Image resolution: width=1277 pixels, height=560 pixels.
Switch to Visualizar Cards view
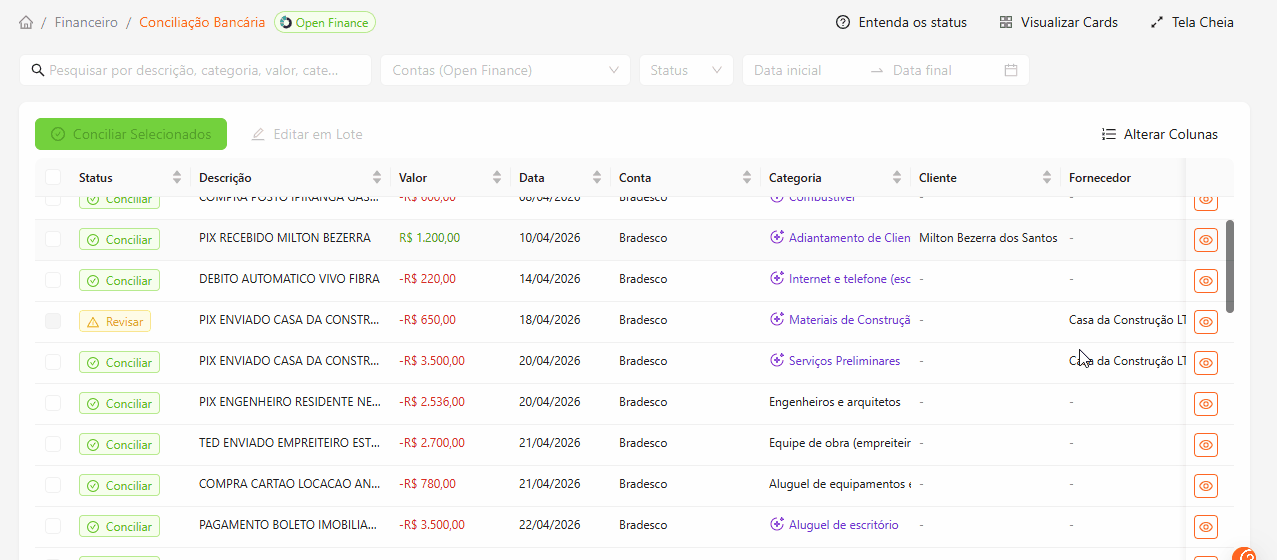pos(1058,22)
